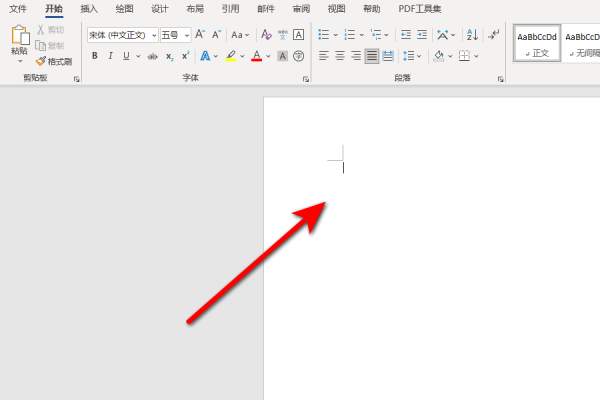This screenshot has width=600, height=400.
Task: Toggle subscript formatting
Action: (170, 56)
